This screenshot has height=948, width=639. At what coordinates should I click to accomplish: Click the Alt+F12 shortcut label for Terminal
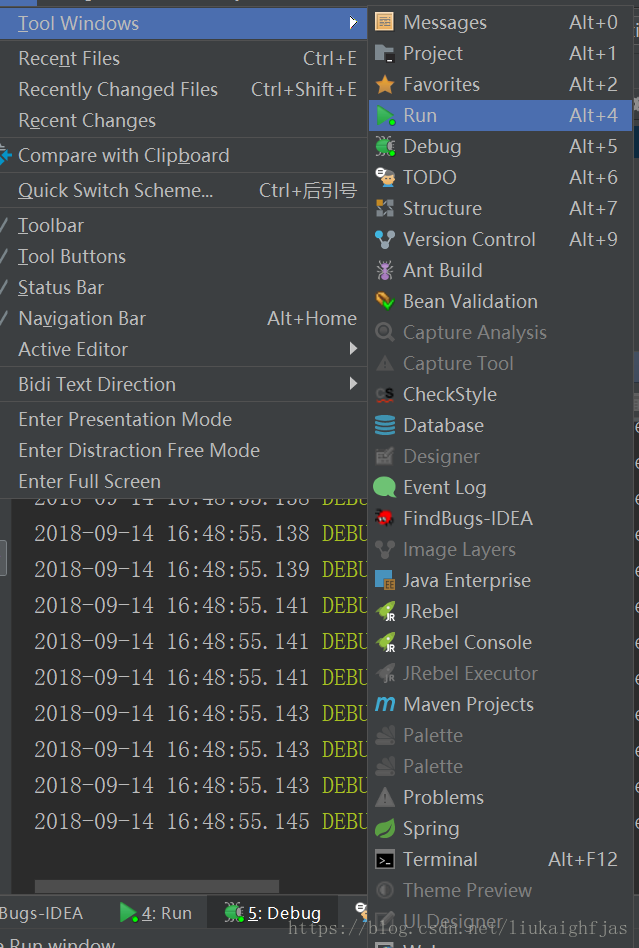click(583, 859)
